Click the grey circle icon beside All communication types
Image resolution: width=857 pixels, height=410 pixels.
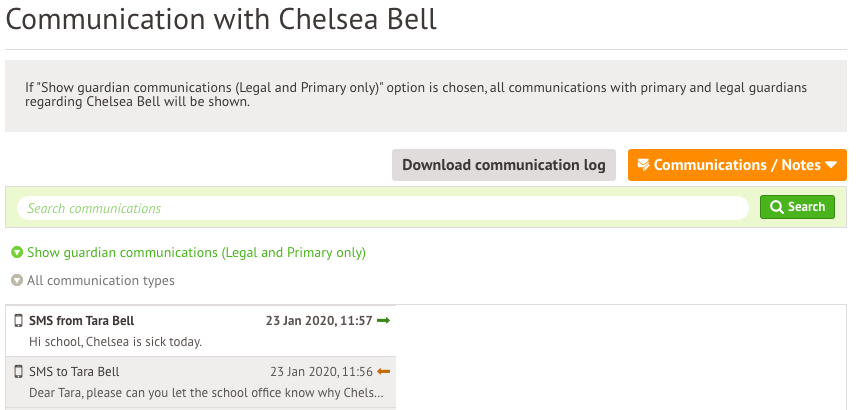click(17, 281)
